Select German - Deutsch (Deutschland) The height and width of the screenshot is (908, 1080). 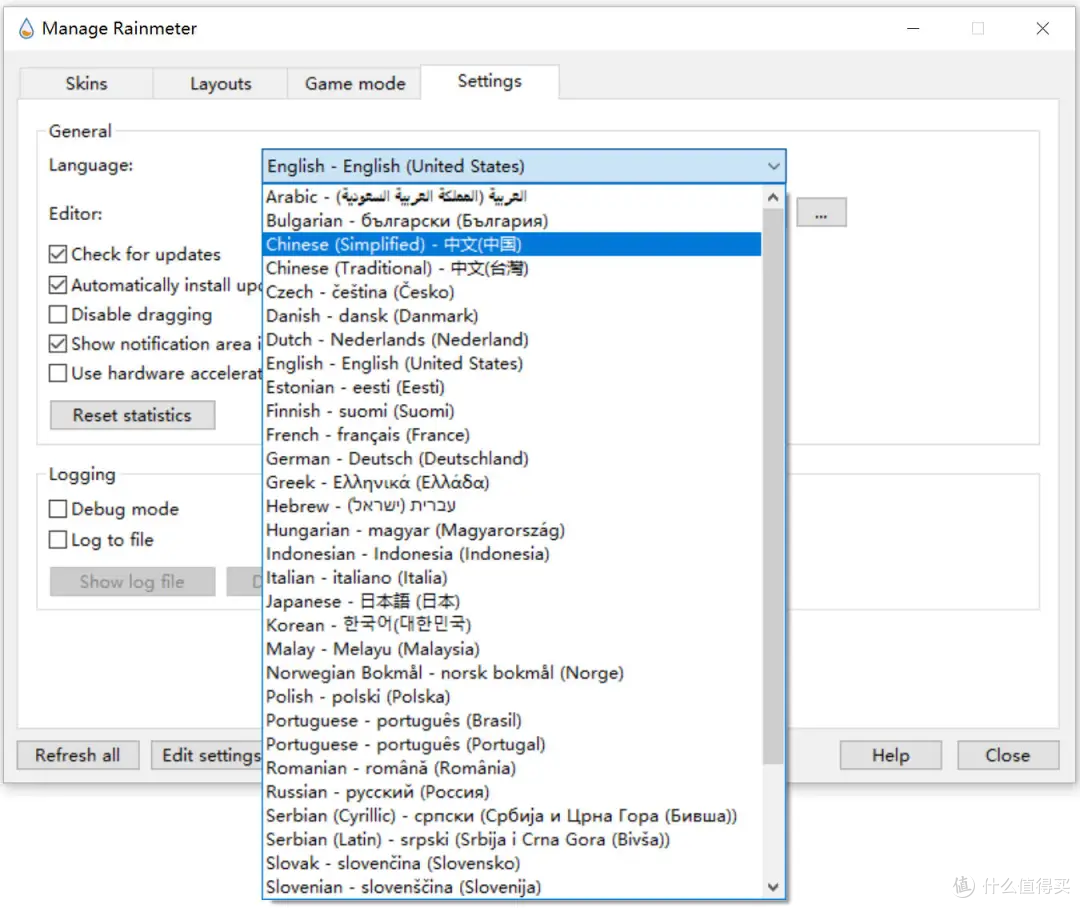click(512, 459)
